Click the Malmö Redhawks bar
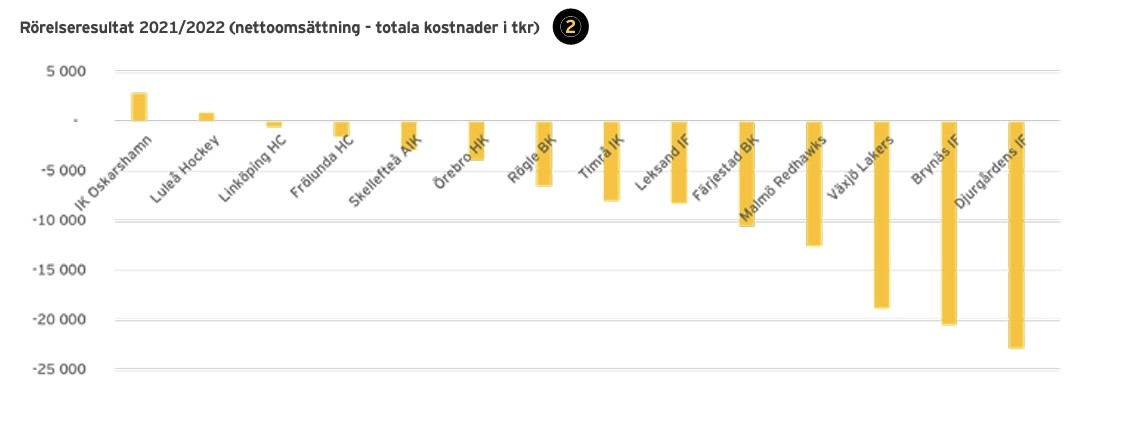This screenshot has width=1124, height=421. pos(814,183)
